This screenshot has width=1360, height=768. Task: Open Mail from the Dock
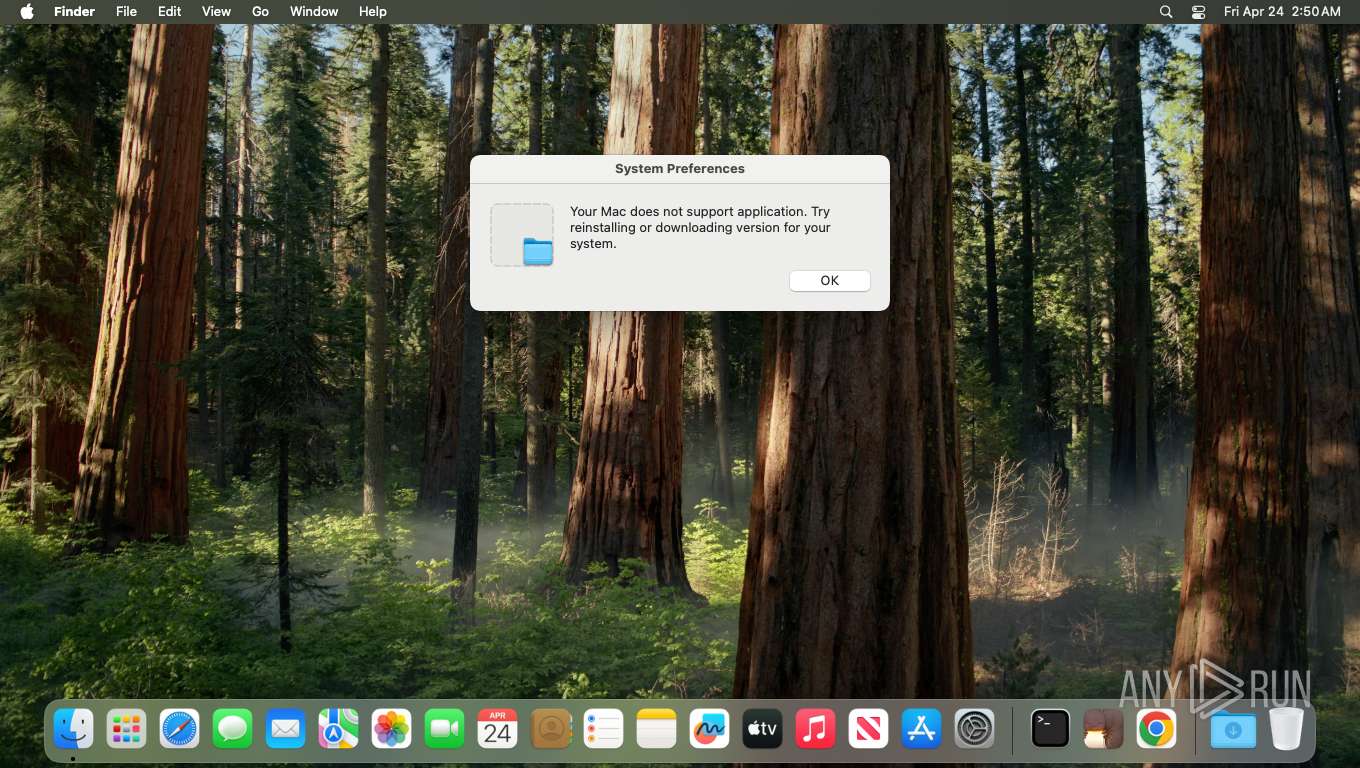tap(285, 729)
